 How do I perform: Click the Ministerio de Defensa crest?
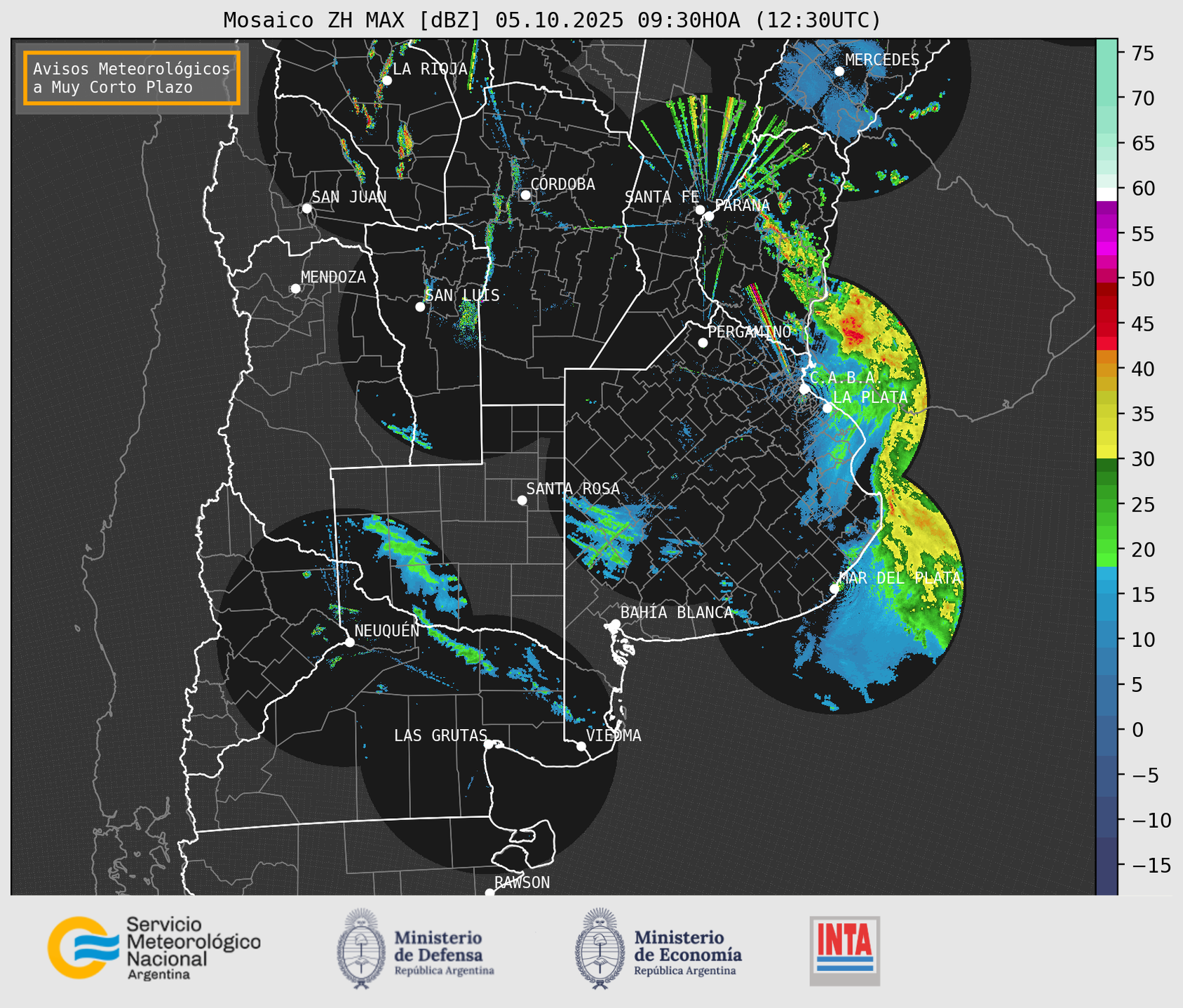click(361, 948)
